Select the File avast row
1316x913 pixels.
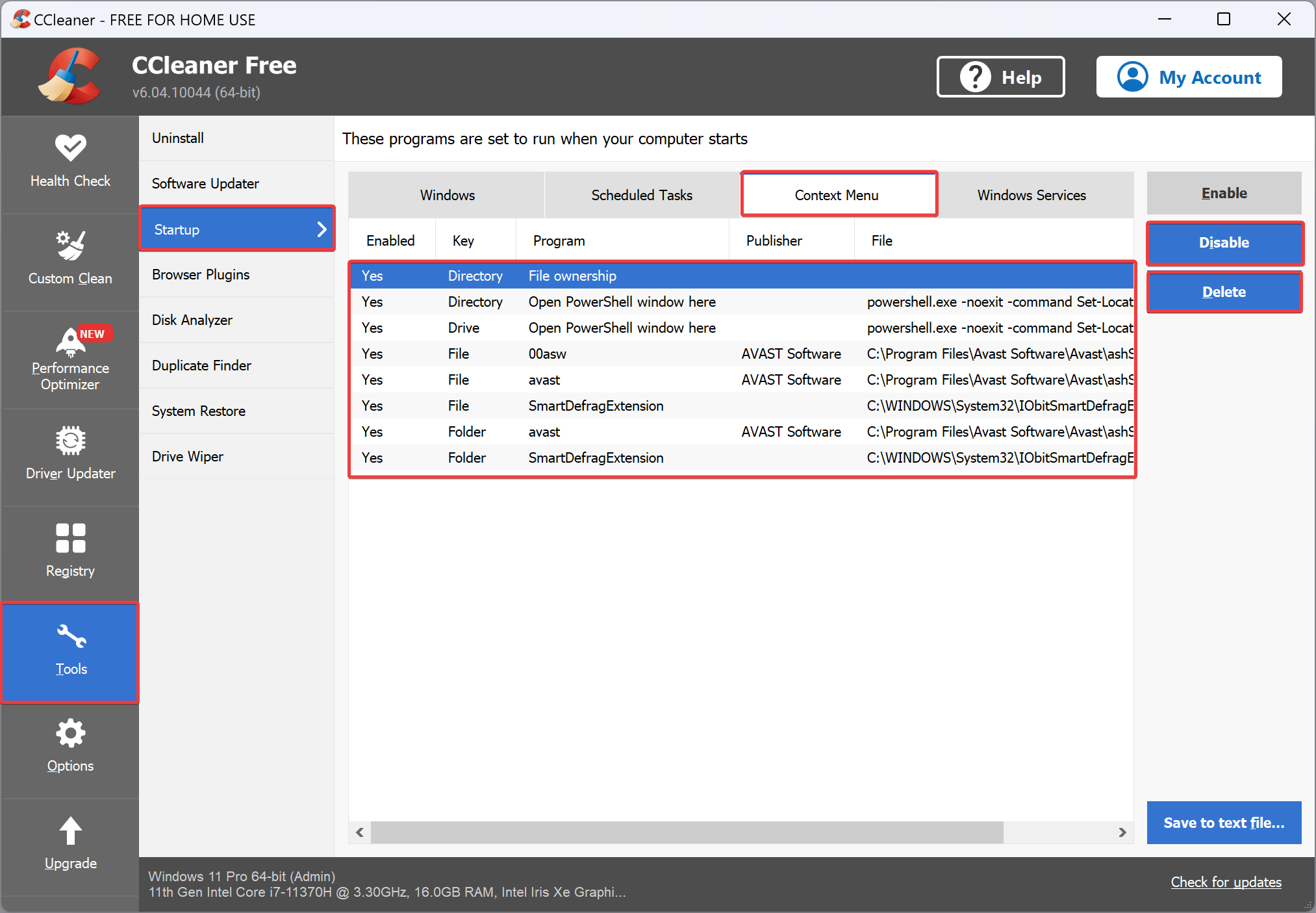[742, 379]
